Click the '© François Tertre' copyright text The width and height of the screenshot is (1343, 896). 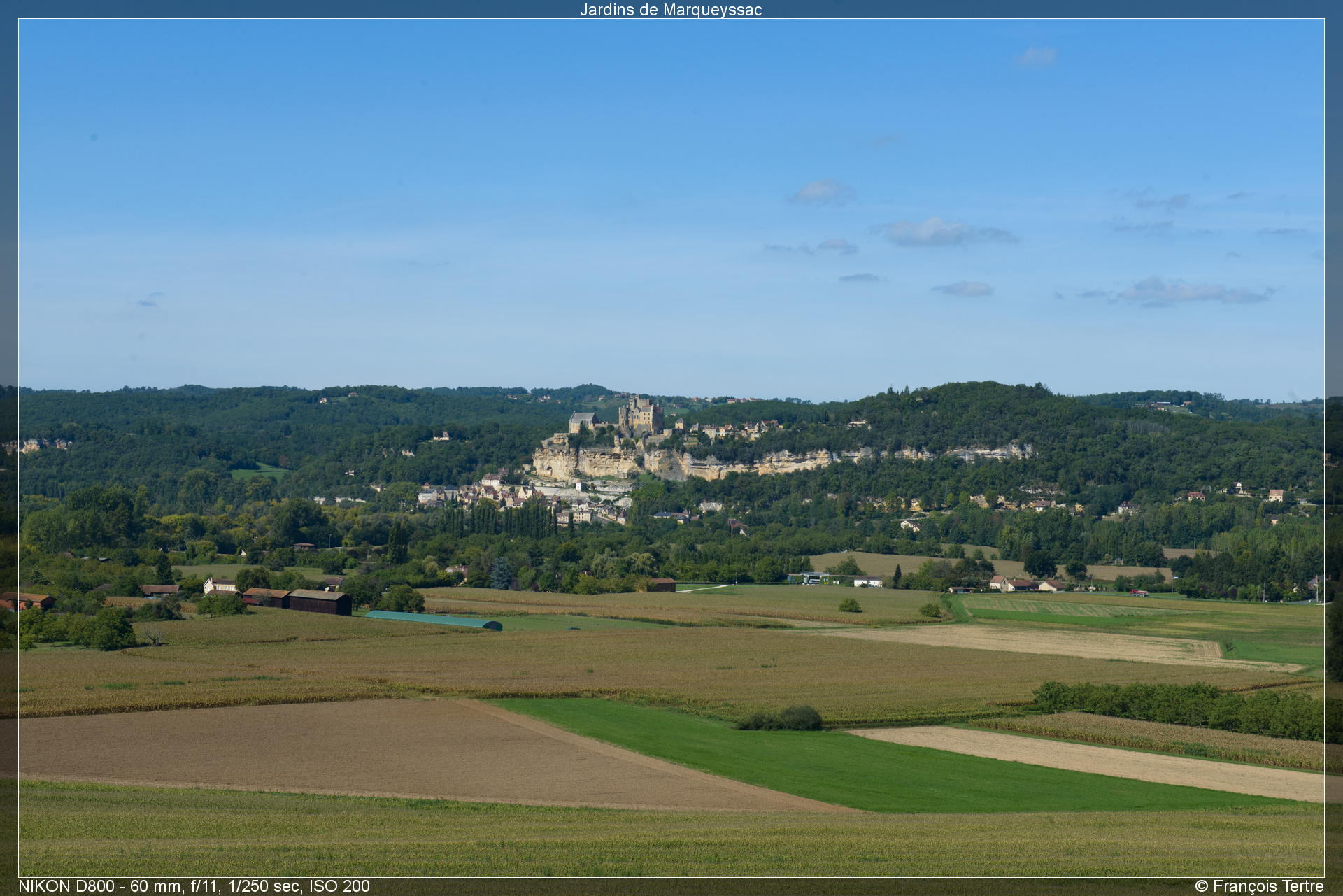click(x=1259, y=886)
